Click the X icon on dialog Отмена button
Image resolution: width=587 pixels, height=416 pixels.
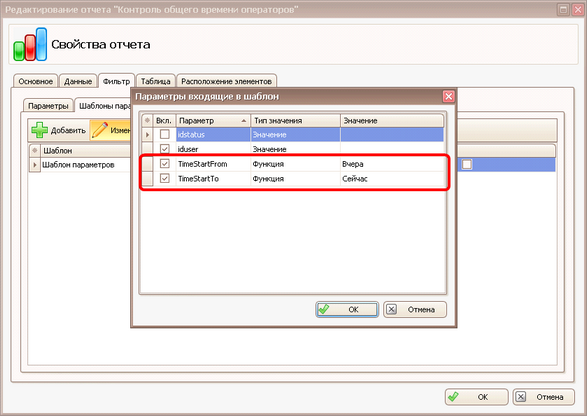coord(391,309)
